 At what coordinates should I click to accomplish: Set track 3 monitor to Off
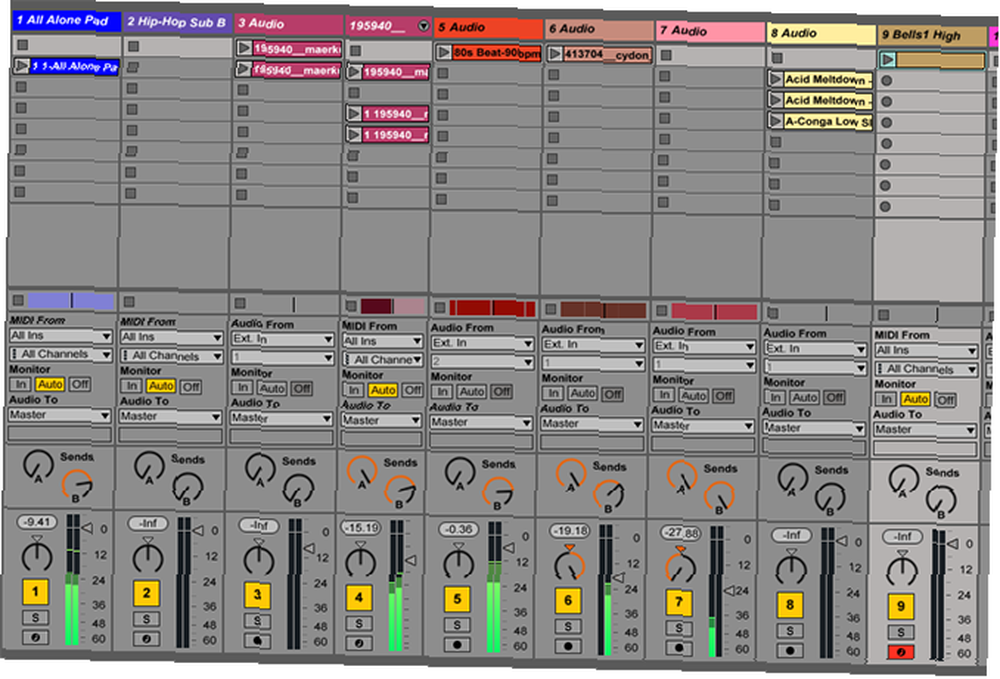tap(302, 388)
